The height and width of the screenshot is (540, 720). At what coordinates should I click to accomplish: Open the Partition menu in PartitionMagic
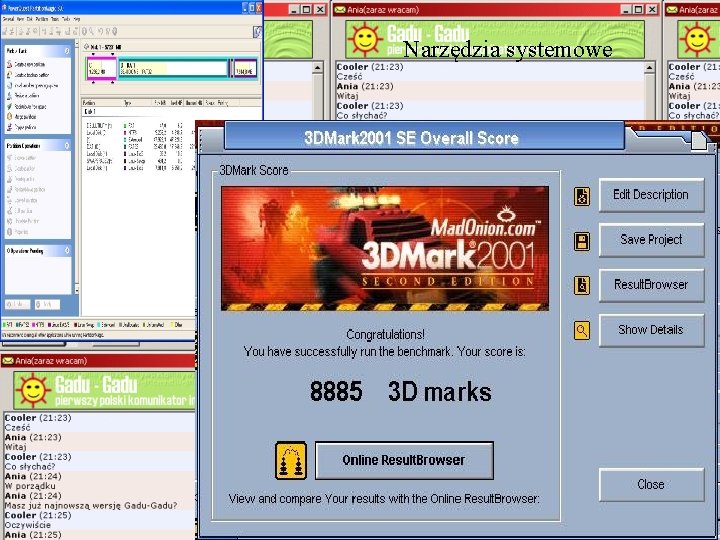(x=42, y=19)
